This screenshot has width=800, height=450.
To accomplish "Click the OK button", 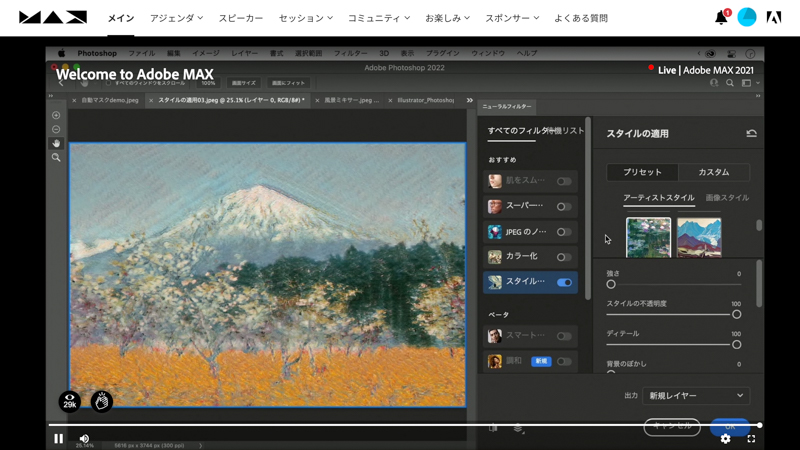I will (730, 427).
